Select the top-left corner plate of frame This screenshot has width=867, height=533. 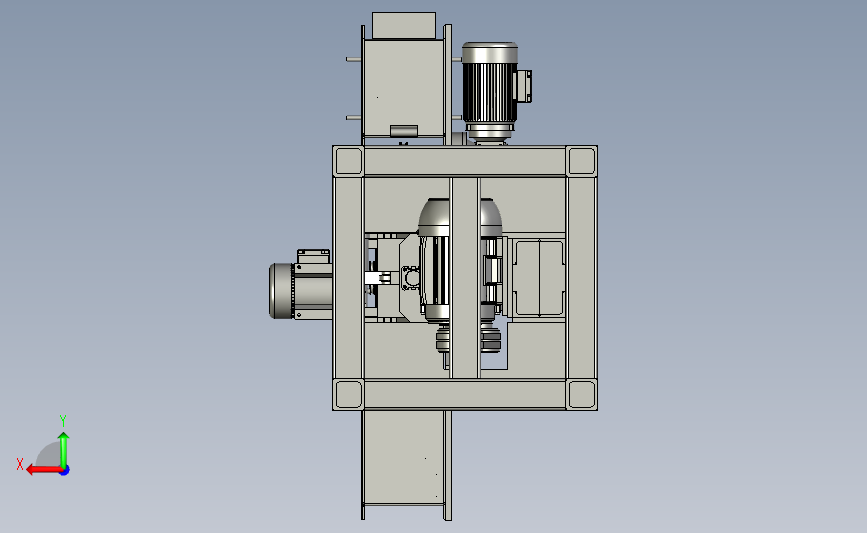coord(348,161)
